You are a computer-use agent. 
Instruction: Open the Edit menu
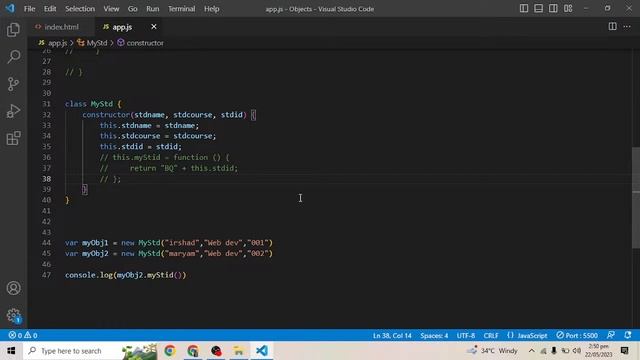[50, 9]
